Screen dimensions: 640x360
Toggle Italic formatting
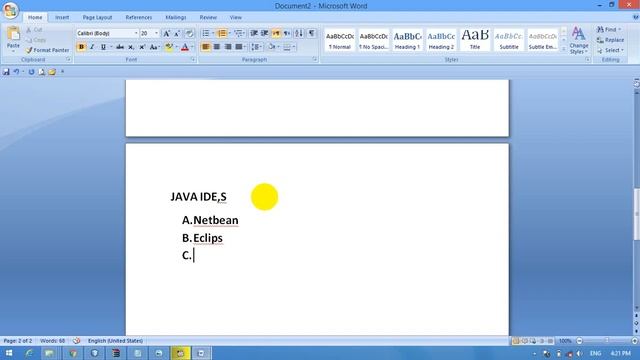92,47
